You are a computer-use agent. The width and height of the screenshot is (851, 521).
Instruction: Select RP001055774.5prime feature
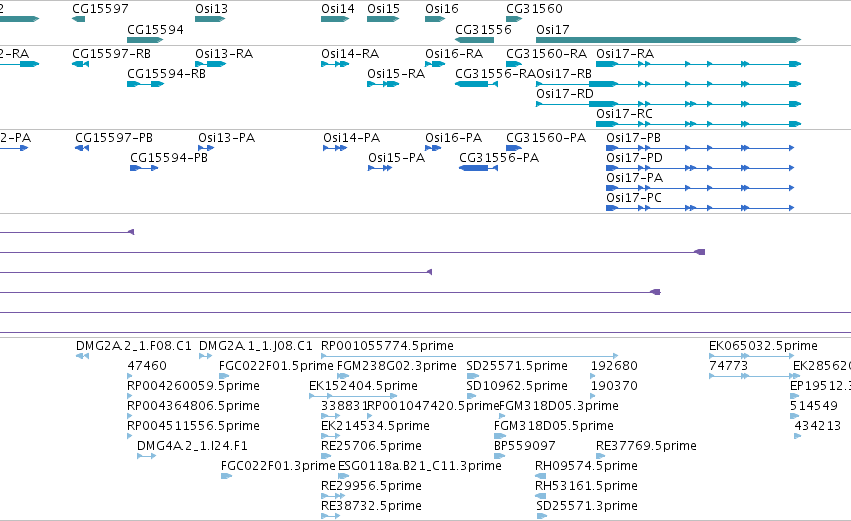[387, 346]
